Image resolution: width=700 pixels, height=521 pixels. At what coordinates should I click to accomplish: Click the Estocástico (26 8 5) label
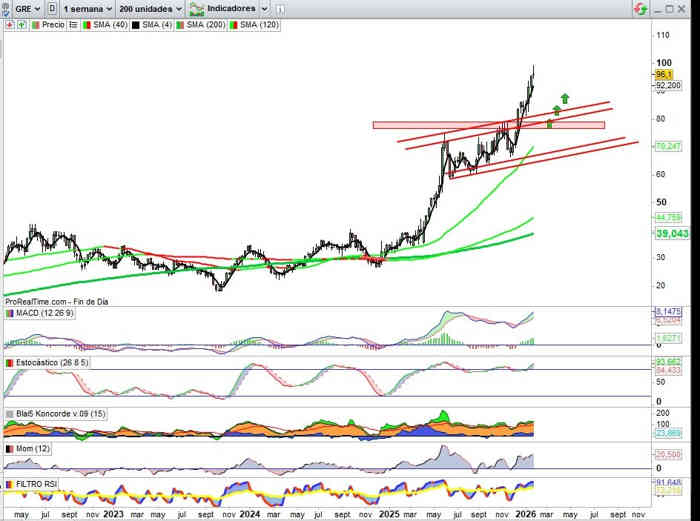pyautogui.click(x=49, y=363)
